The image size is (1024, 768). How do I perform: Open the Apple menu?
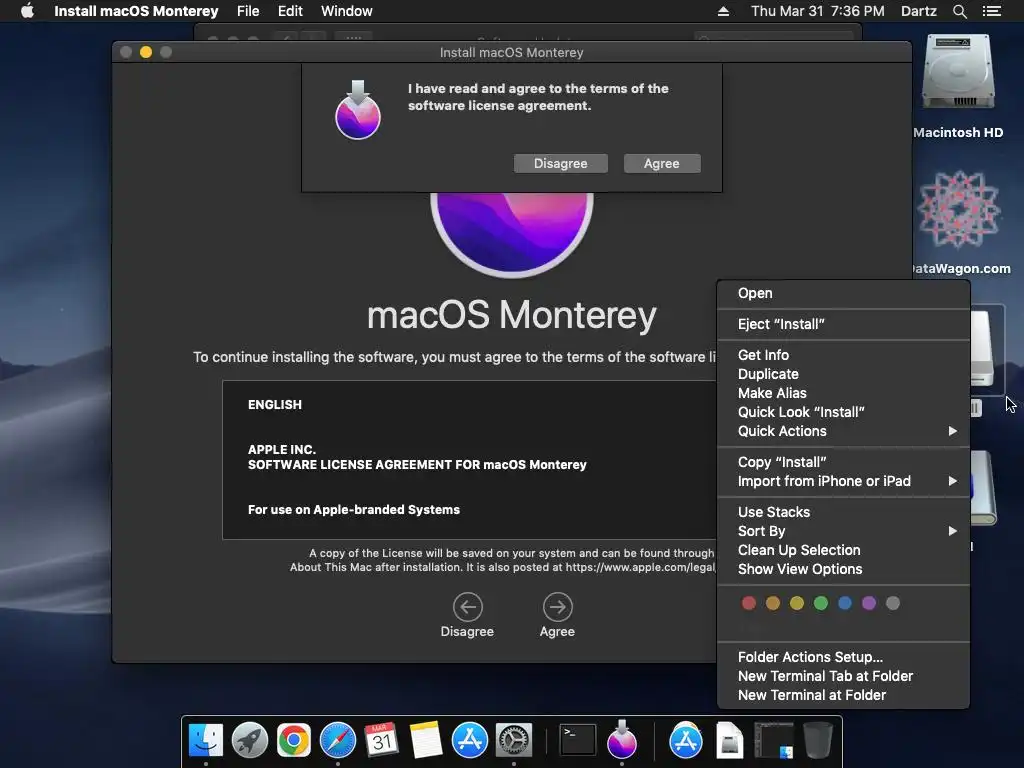tap(27, 11)
